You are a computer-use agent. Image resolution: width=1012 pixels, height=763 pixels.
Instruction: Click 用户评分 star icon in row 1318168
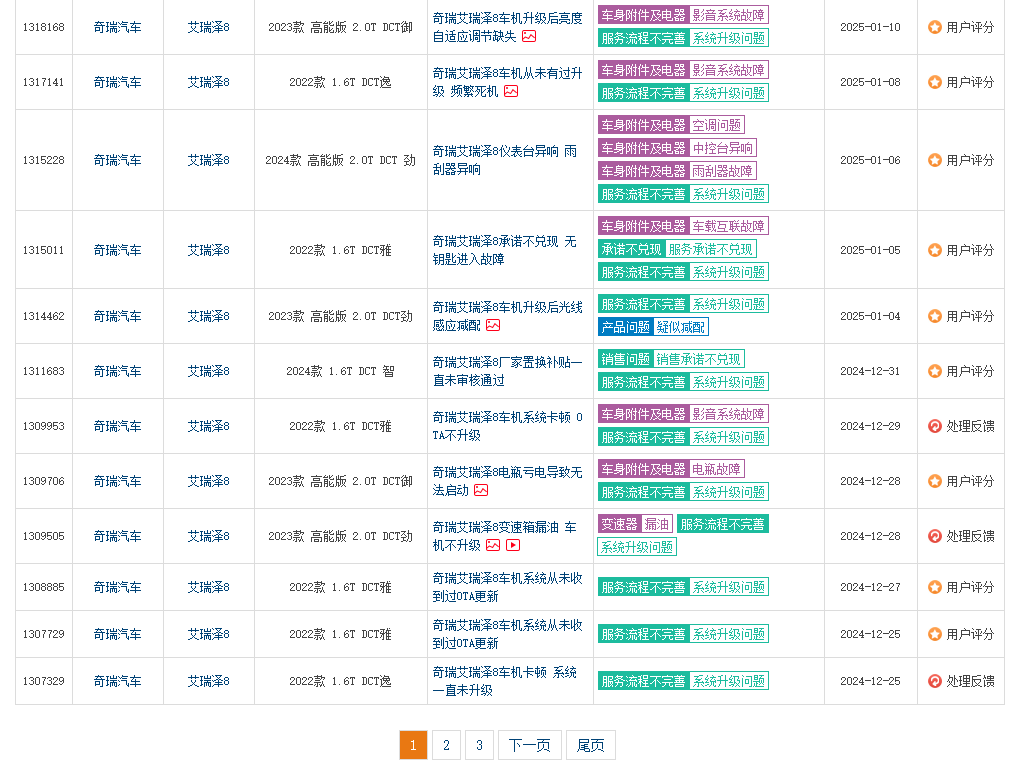[935, 27]
